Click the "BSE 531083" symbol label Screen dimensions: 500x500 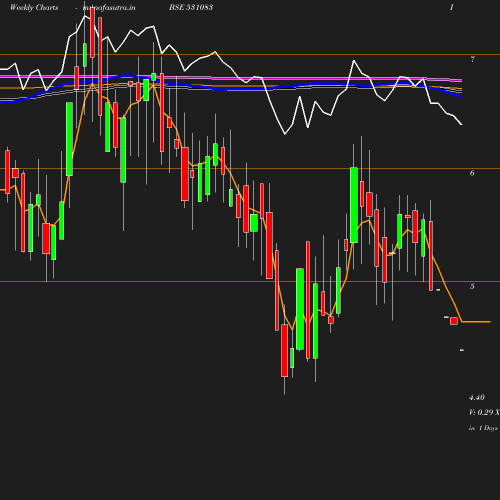point(191,7)
